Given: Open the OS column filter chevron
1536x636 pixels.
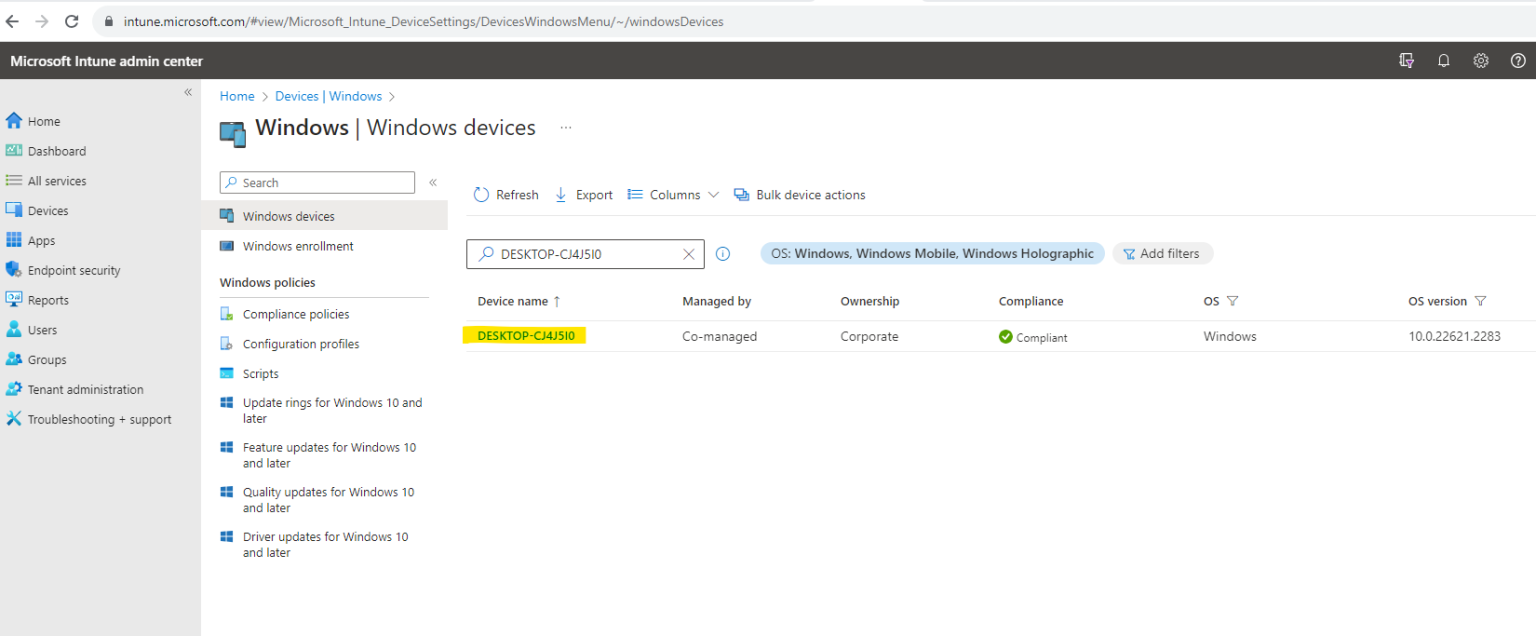Looking at the screenshot, I should (1236, 301).
